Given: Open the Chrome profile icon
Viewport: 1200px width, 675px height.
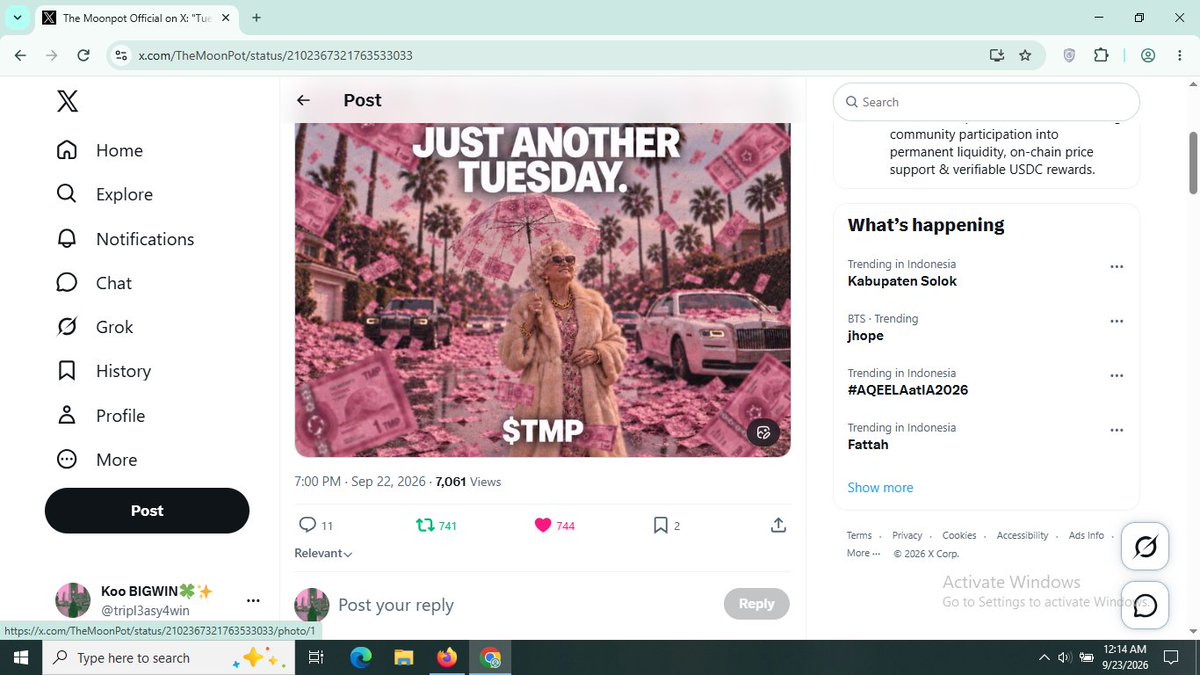Looking at the screenshot, I should 1148,56.
